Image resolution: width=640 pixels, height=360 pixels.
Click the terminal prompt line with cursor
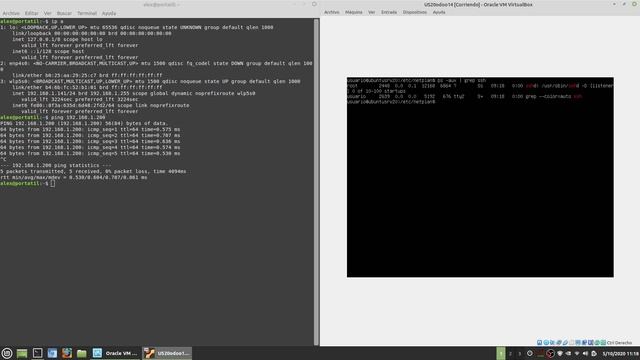(28, 184)
